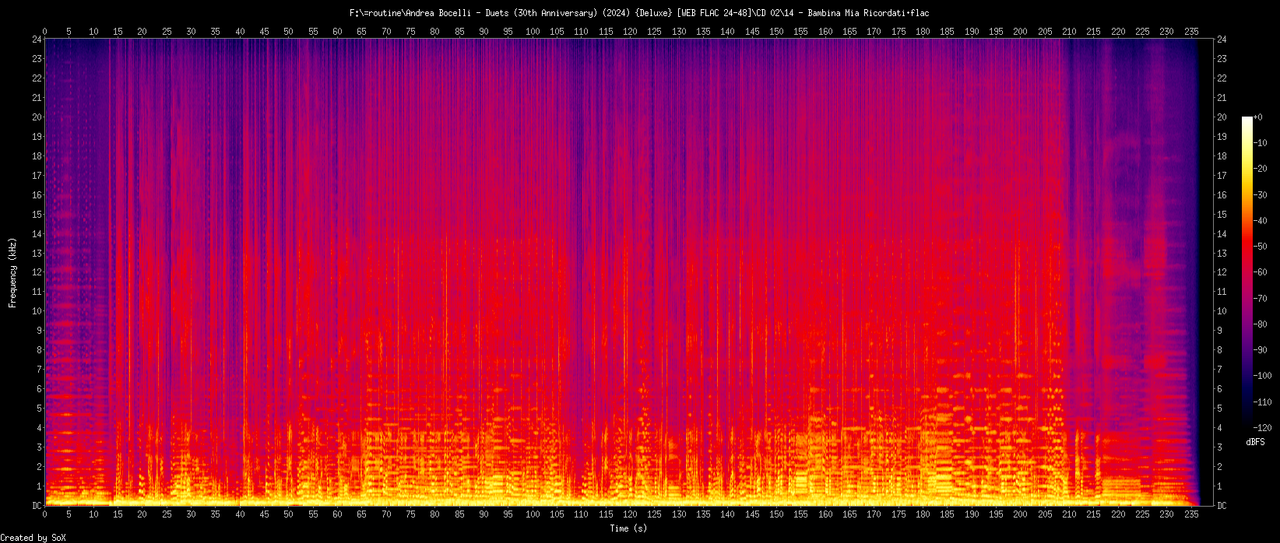This screenshot has width=1280, height=543.
Task: Click the 'DC' label on the left frequency axis
Action: click(35, 506)
